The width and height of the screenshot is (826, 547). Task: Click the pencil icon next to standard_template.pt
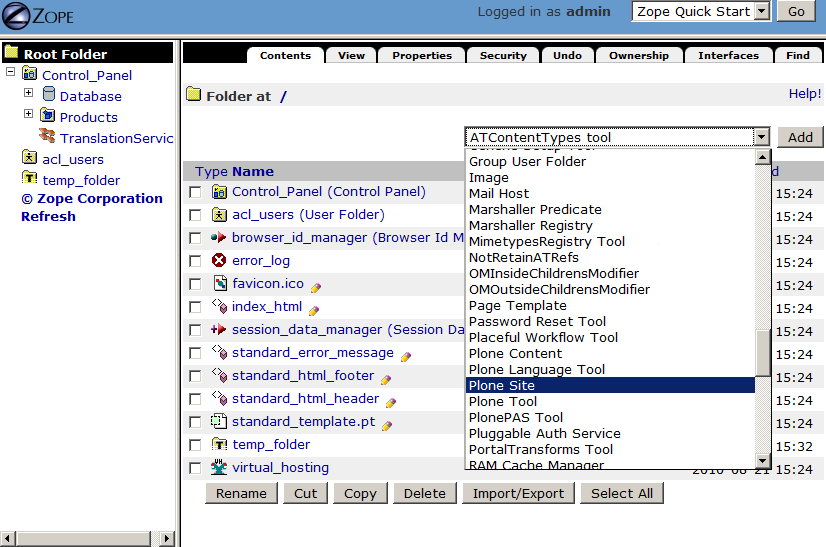point(387,426)
